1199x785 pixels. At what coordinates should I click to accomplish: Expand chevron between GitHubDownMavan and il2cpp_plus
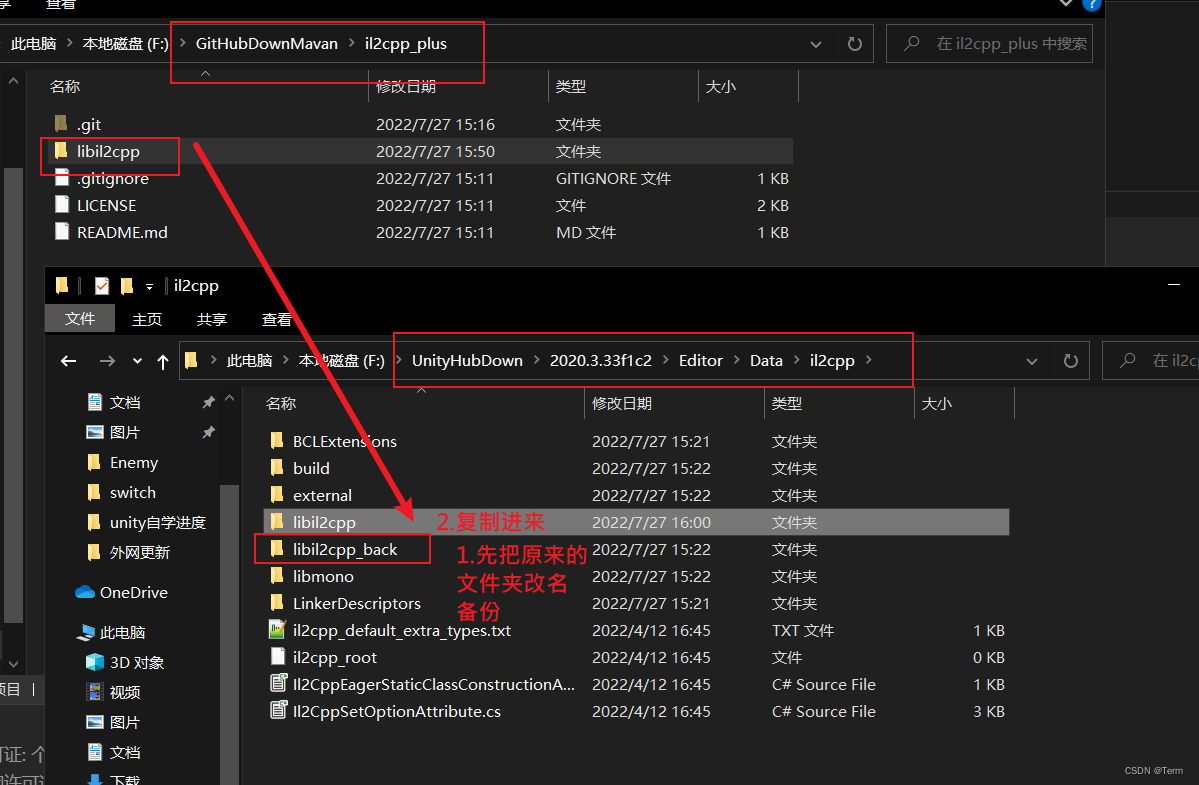352,44
